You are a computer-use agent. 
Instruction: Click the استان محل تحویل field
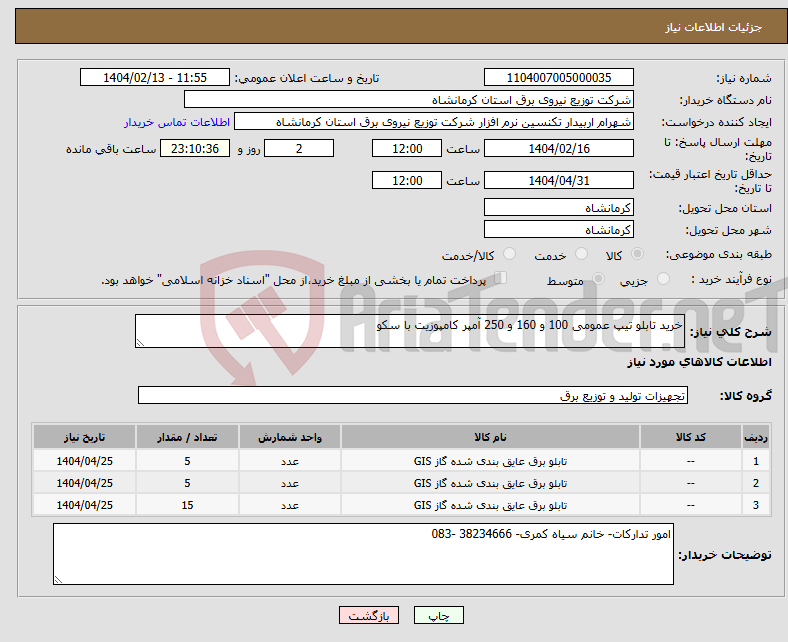[x=558, y=208]
